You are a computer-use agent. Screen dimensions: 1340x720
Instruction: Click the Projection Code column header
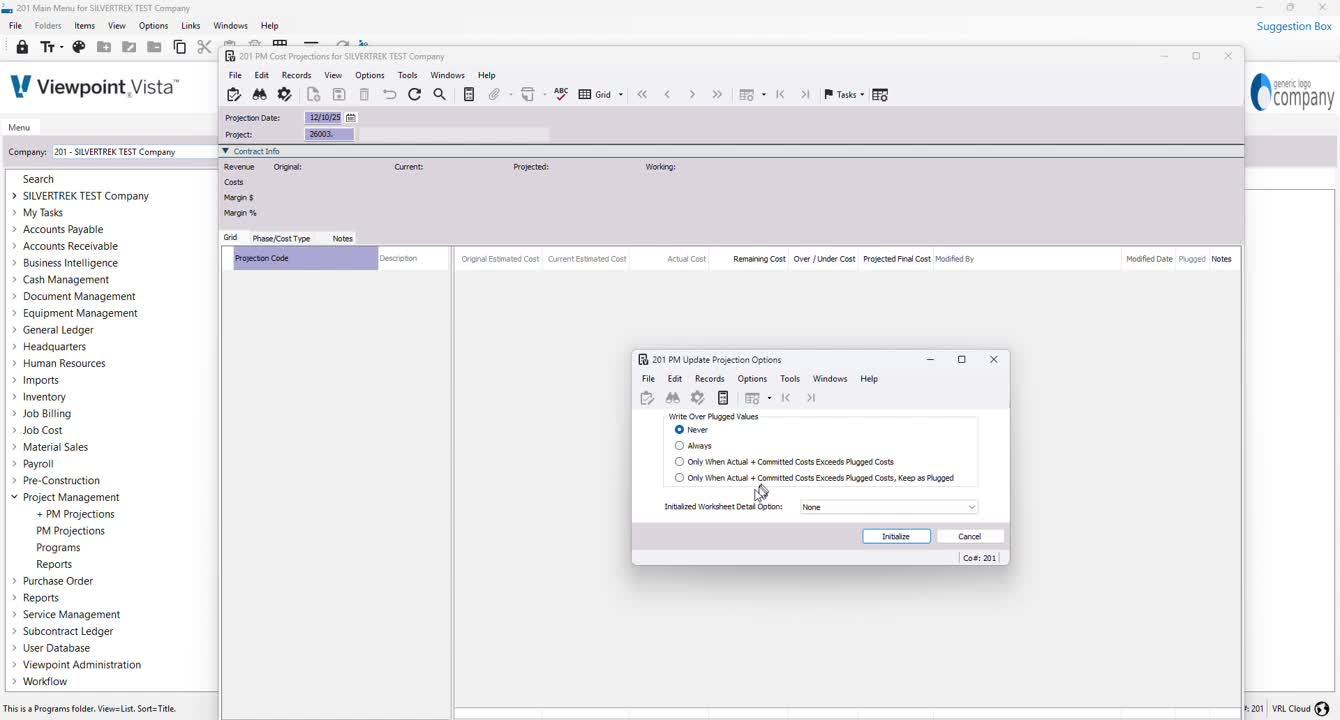tap(304, 259)
